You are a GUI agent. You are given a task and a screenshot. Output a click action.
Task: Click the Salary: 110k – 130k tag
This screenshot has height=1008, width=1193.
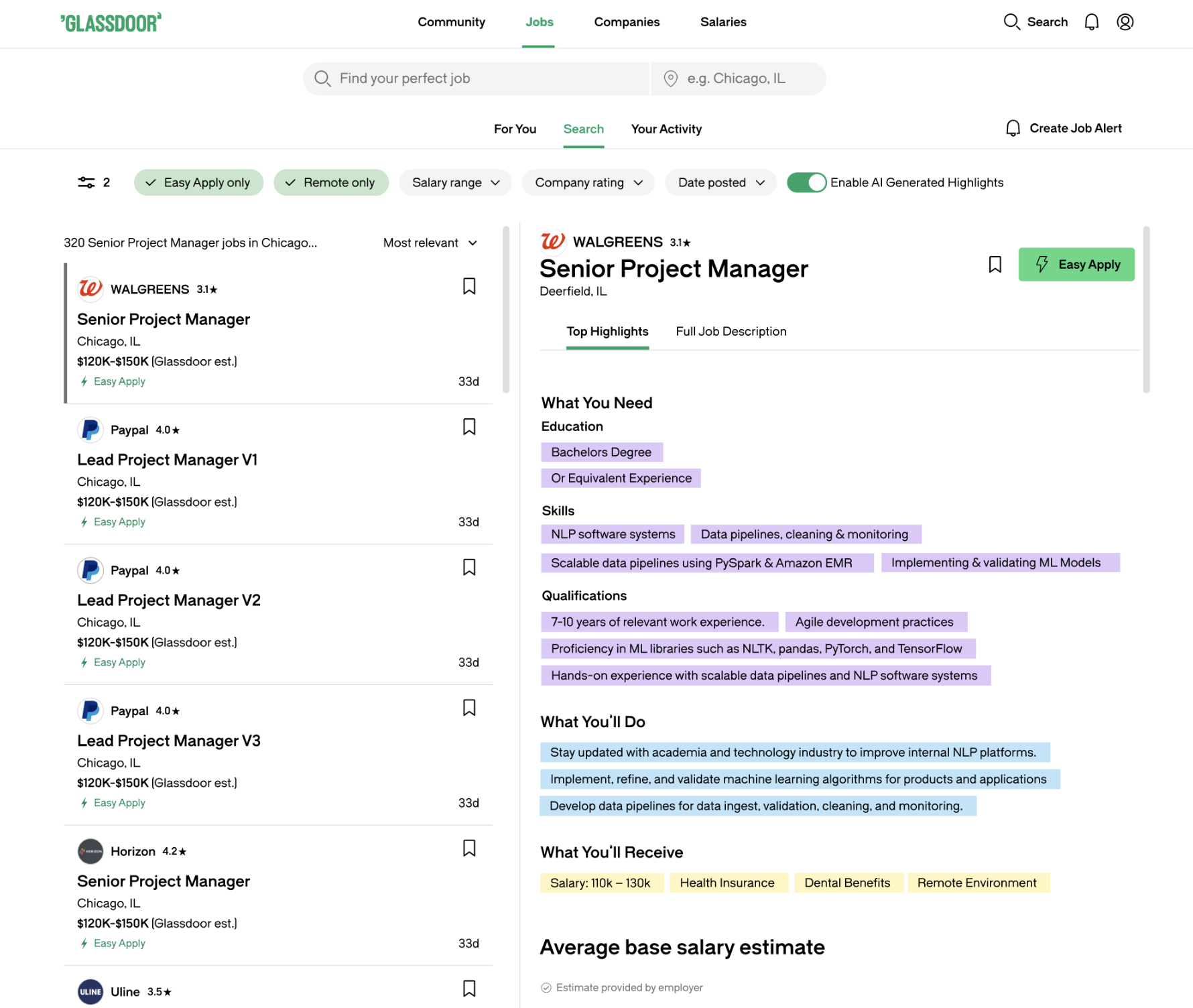click(601, 883)
